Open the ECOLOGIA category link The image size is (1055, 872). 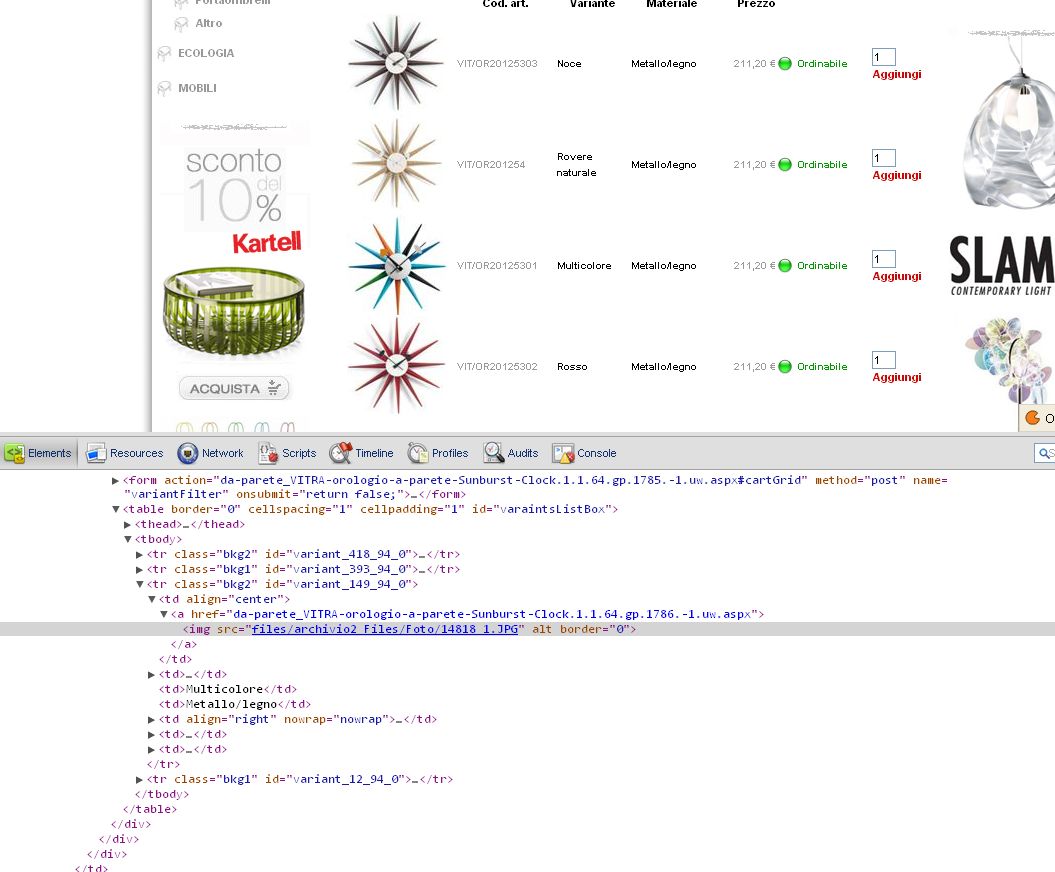coord(206,53)
